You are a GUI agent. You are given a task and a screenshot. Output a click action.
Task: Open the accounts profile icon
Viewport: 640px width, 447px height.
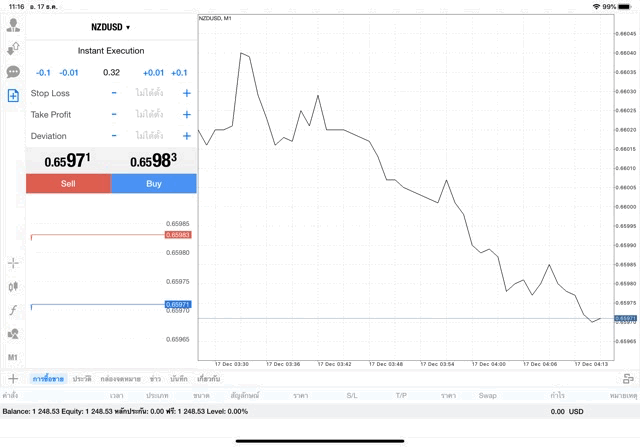tap(13, 25)
